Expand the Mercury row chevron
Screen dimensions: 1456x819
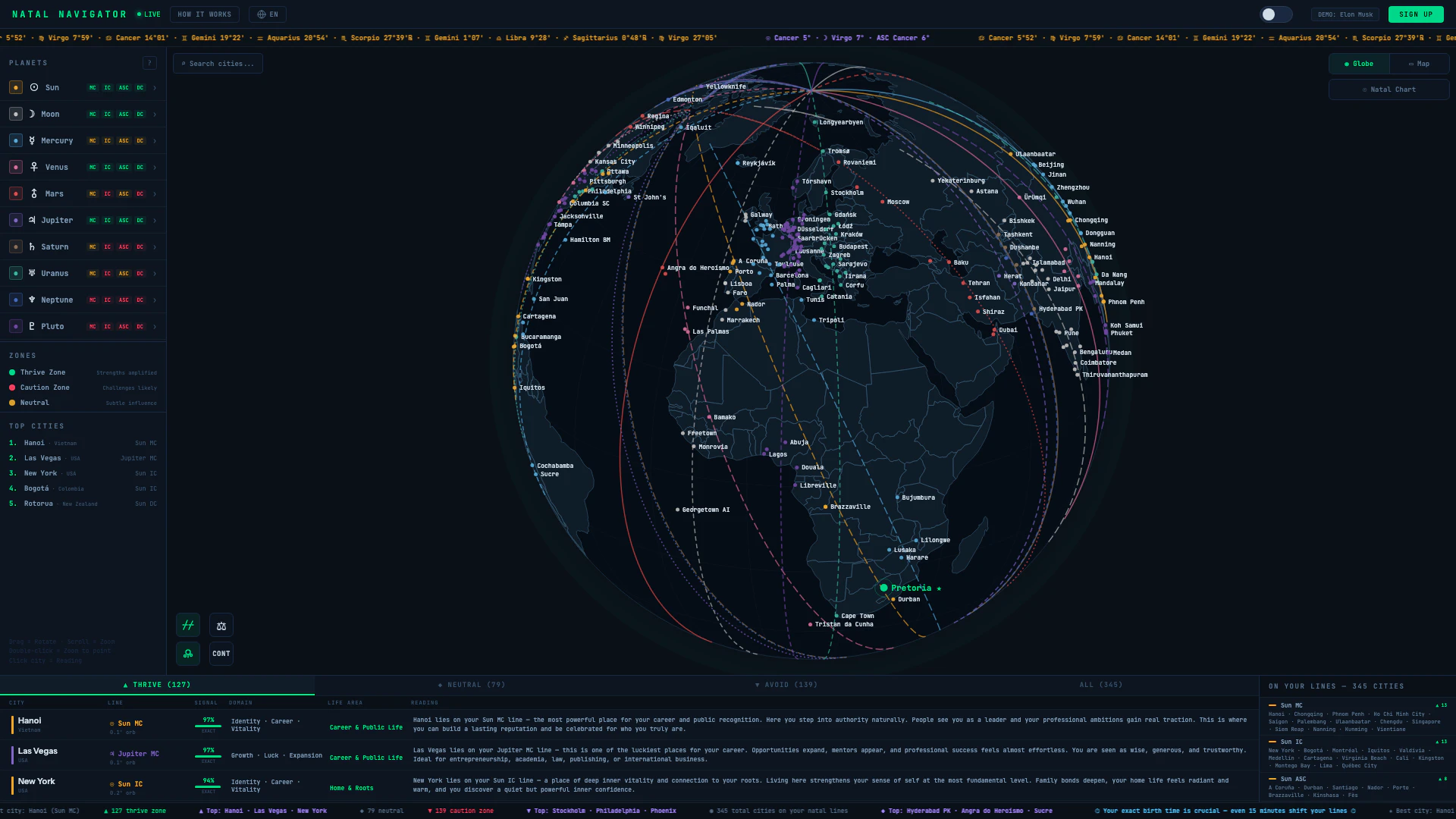155,141
